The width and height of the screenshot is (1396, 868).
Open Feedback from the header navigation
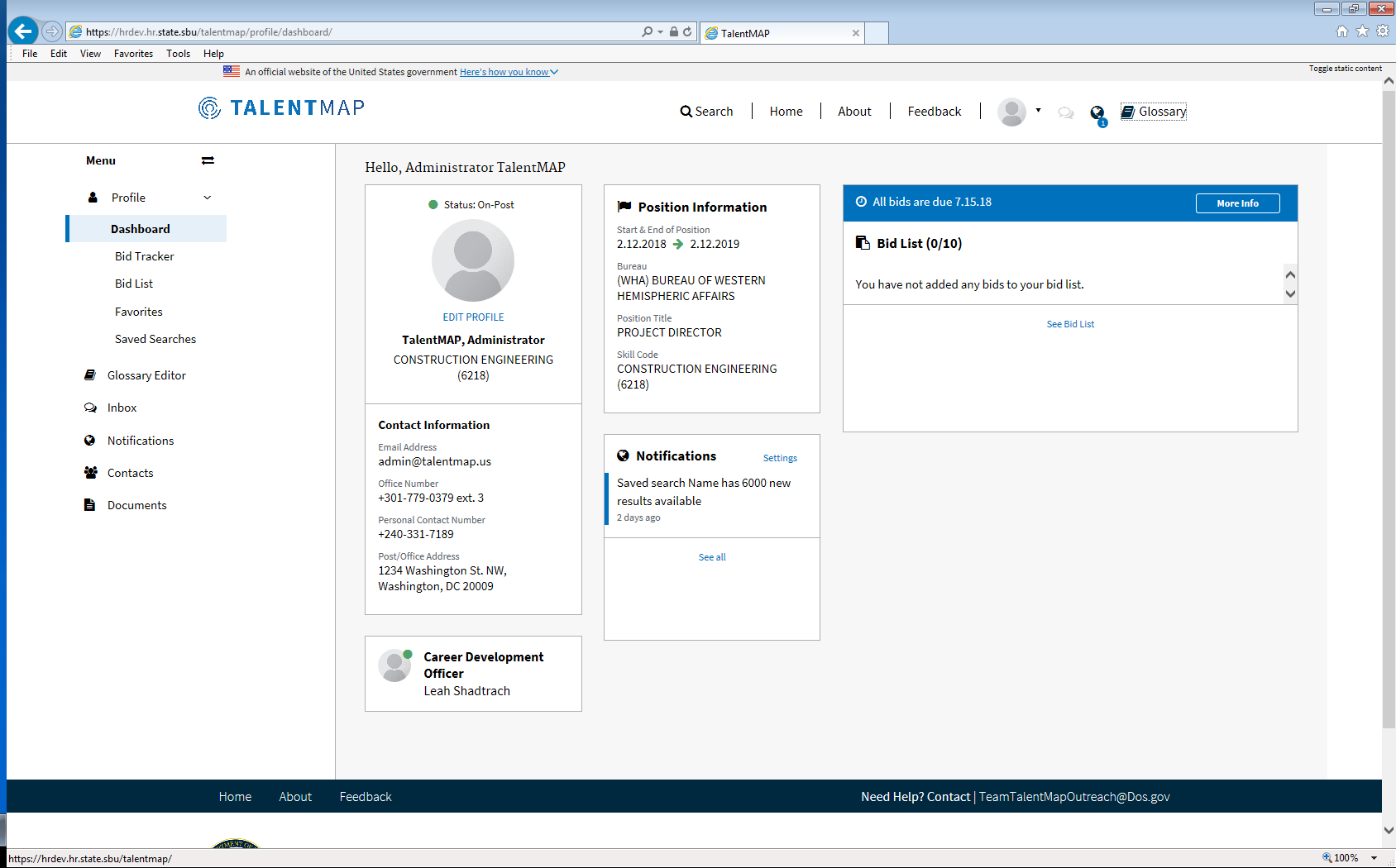tap(935, 112)
